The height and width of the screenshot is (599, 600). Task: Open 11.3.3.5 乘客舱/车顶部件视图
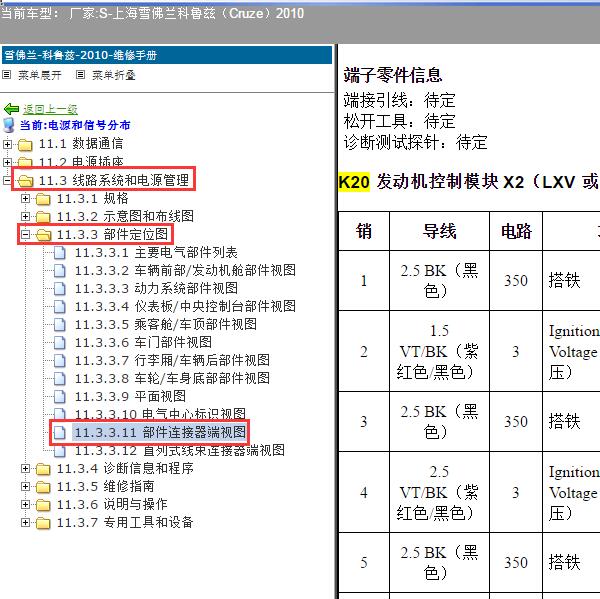point(165,325)
